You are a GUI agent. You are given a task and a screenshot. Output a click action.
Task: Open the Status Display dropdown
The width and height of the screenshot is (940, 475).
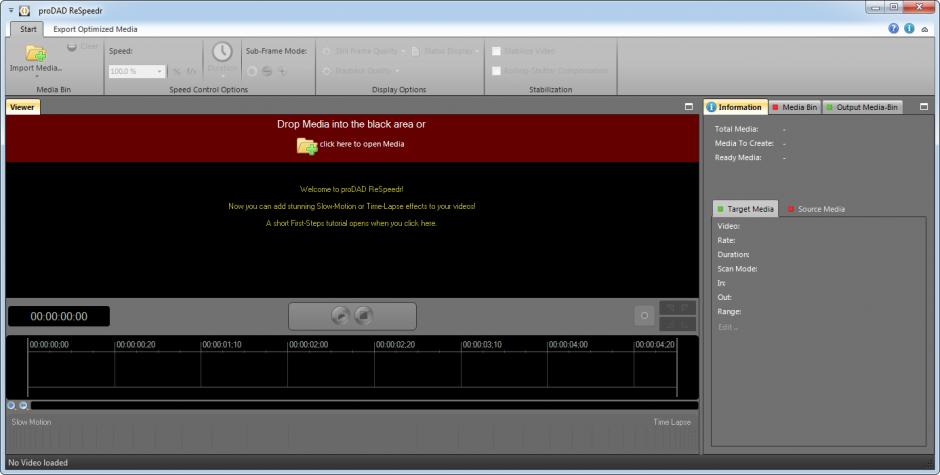coord(477,52)
